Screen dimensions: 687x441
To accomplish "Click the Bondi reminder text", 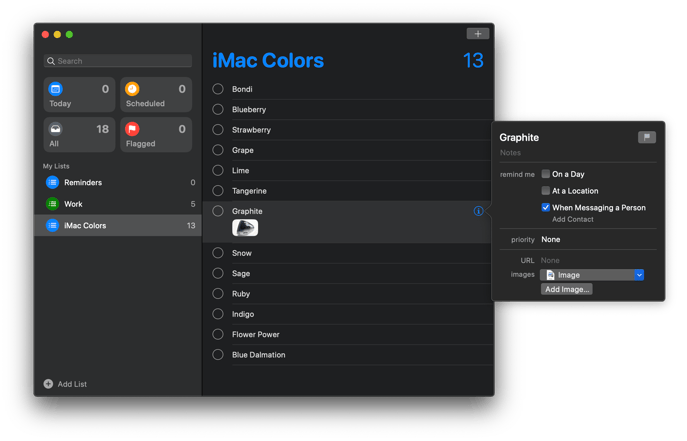I will (x=242, y=89).
